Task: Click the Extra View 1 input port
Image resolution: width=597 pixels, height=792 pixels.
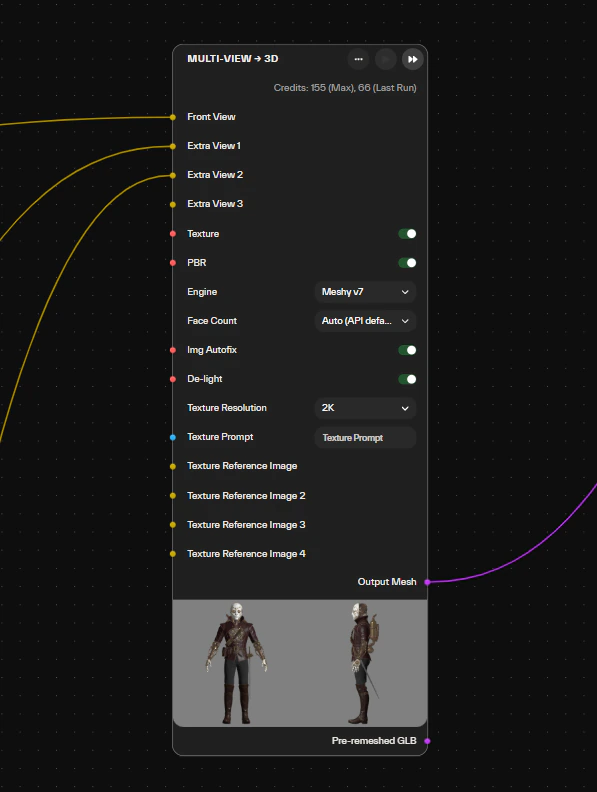Action: 173,146
